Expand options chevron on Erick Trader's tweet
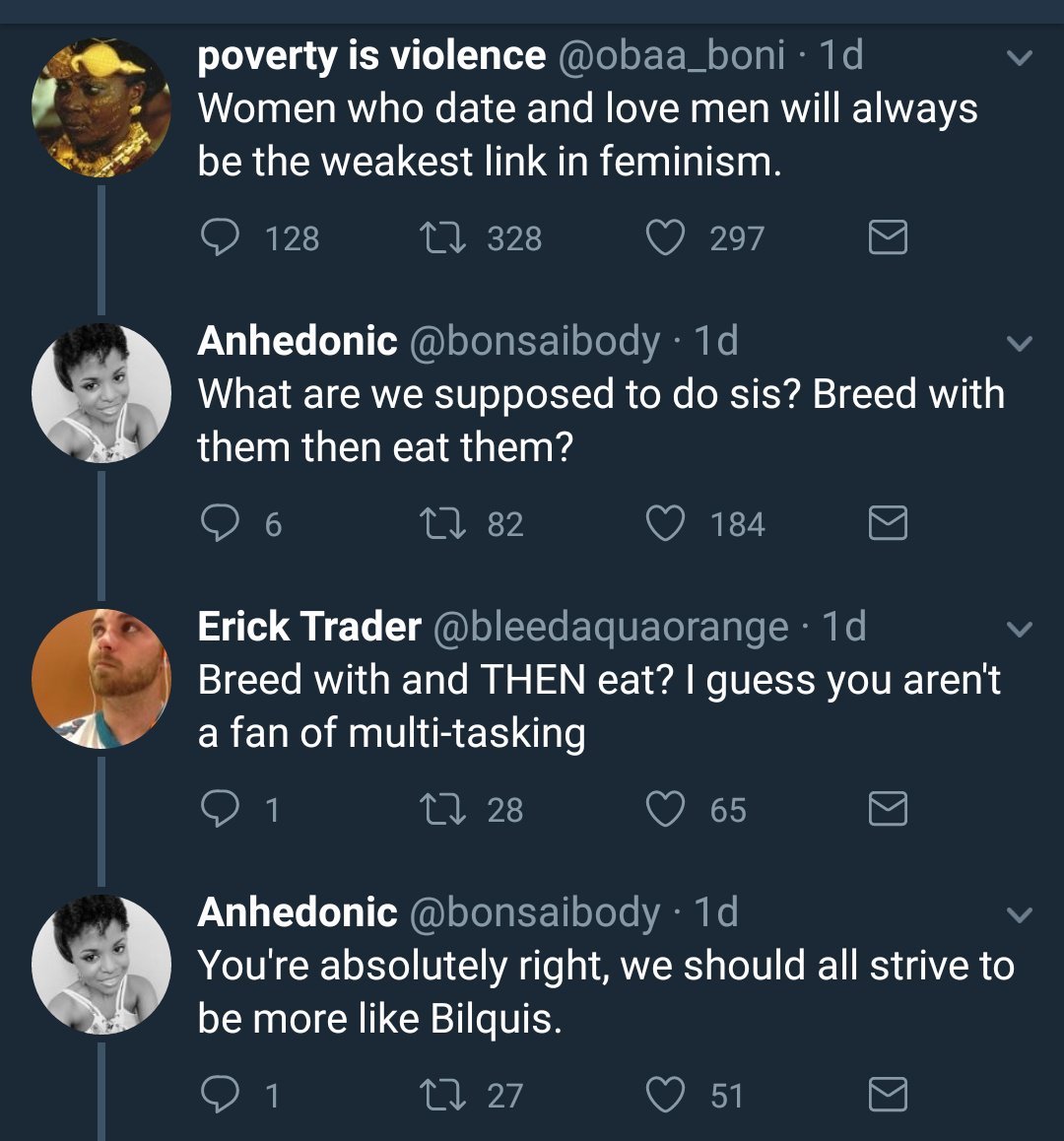The height and width of the screenshot is (1141, 1064). pyautogui.click(x=1020, y=629)
